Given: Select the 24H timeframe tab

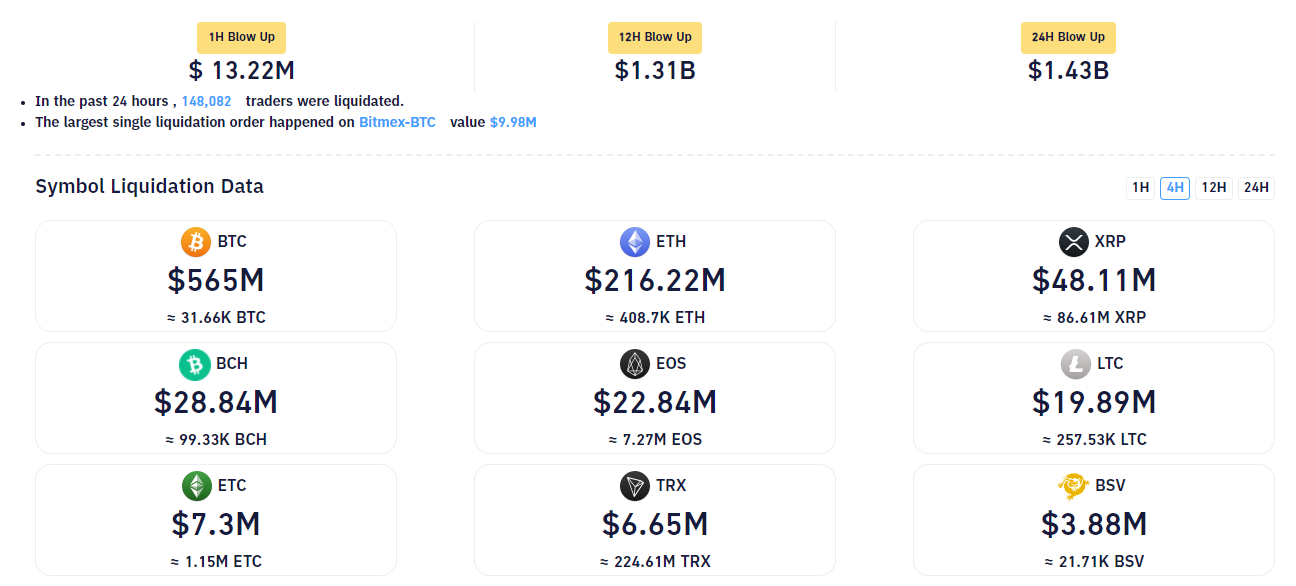Looking at the screenshot, I should [x=1256, y=188].
